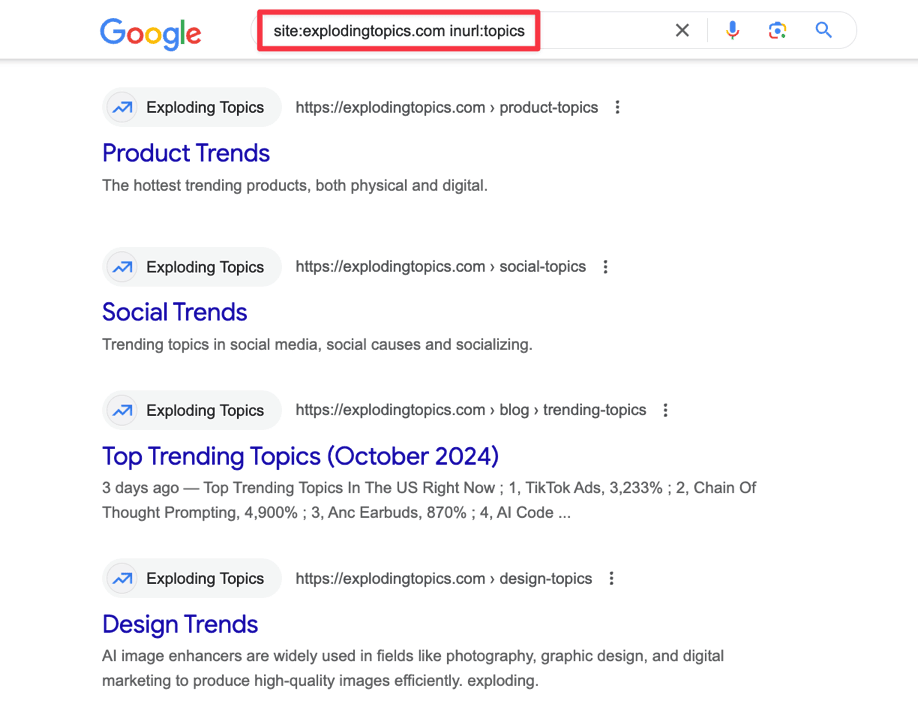Open three-dot menu for product-topics result
The image size is (918, 710).
[617, 107]
